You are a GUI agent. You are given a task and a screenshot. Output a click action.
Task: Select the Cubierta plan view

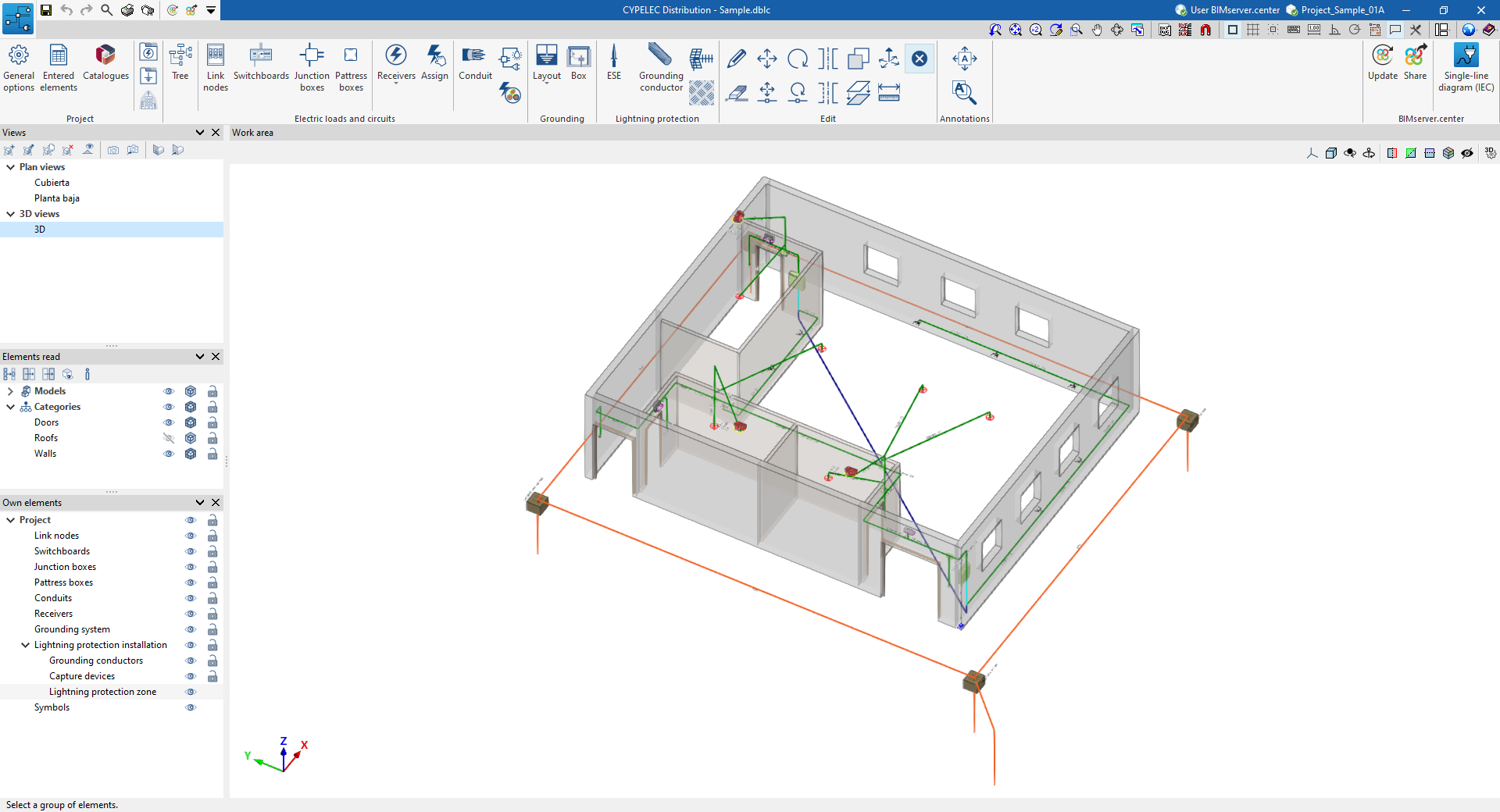pyautogui.click(x=52, y=183)
